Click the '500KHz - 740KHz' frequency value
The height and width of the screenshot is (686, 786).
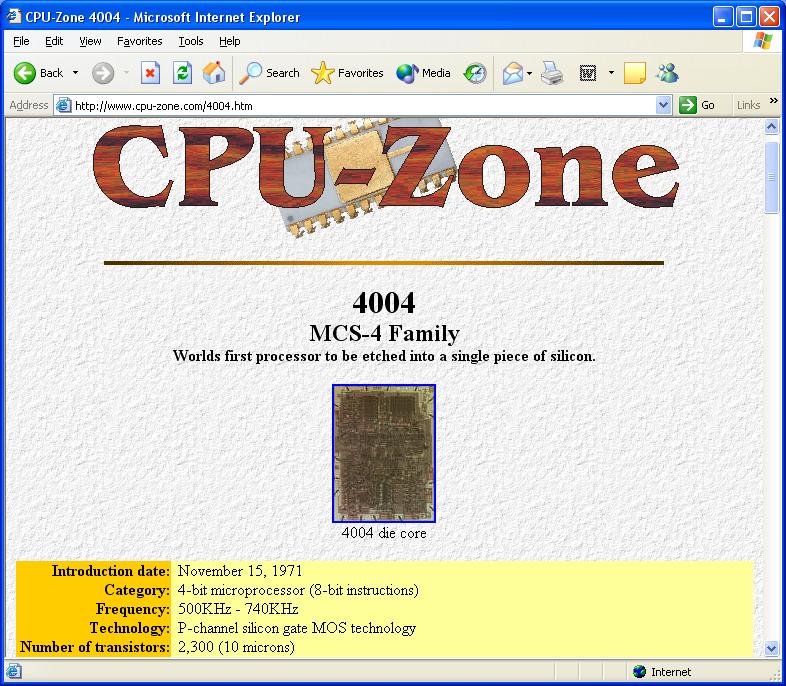coord(238,609)
